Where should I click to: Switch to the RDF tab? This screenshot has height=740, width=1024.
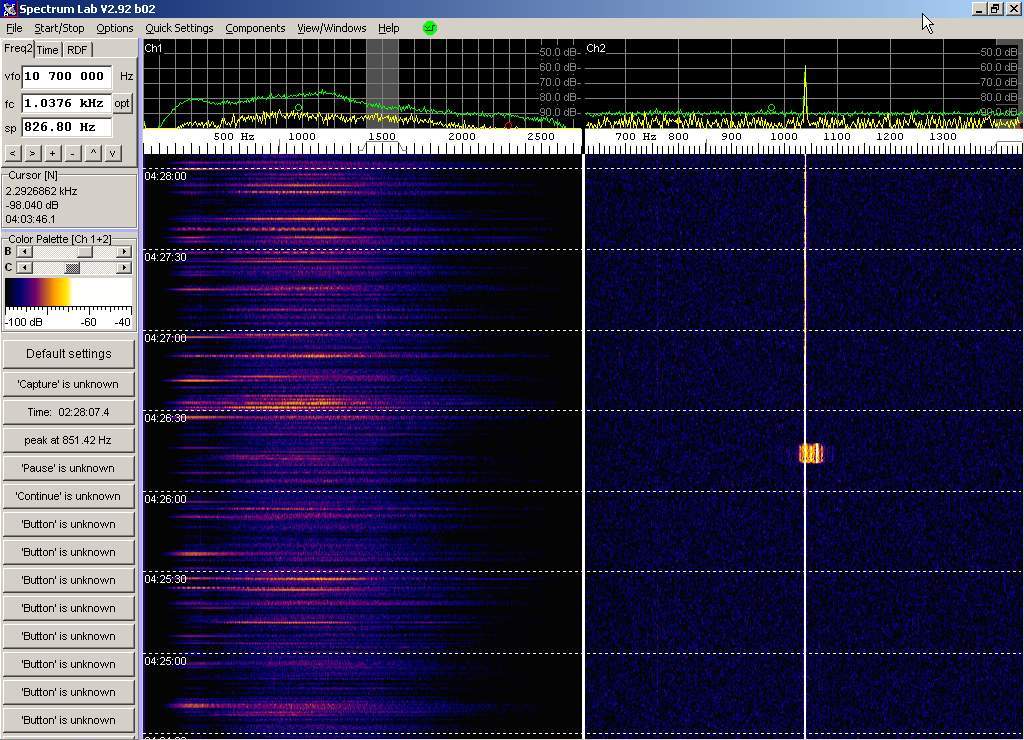click(x=77, y=50)
